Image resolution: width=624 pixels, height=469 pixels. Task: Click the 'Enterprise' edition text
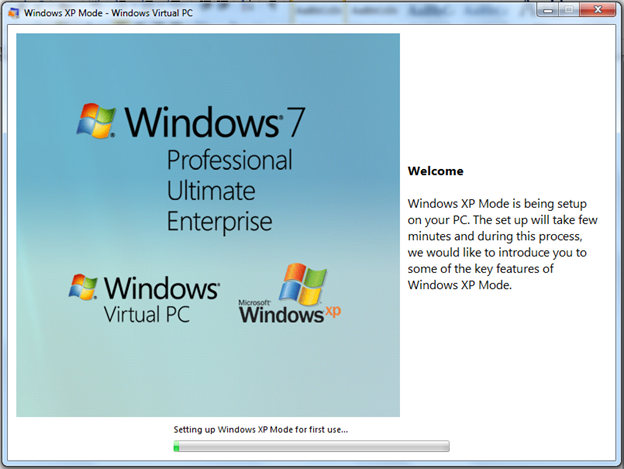pos(219,222)
